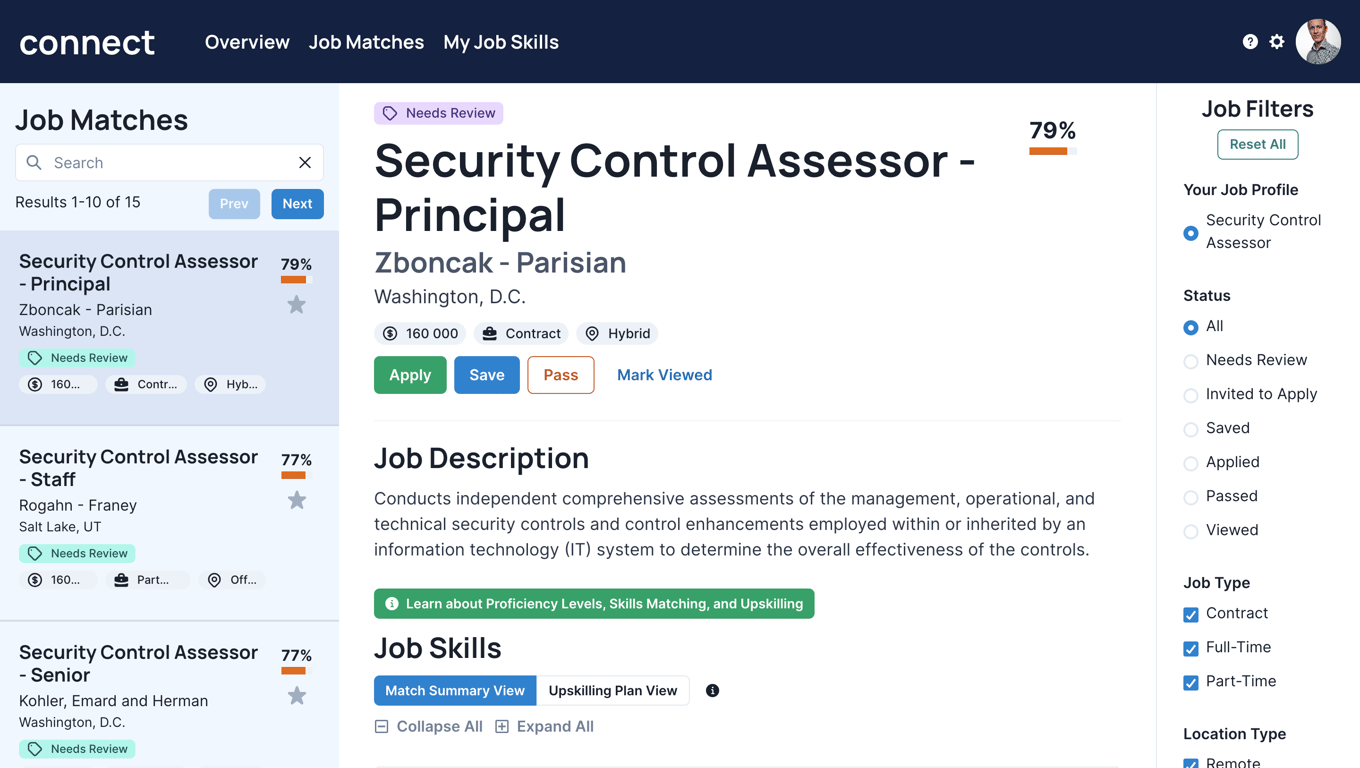Uncheck the Contract job type
The width and height of the screenshot is (1360, 768).
click(1191, 615)
